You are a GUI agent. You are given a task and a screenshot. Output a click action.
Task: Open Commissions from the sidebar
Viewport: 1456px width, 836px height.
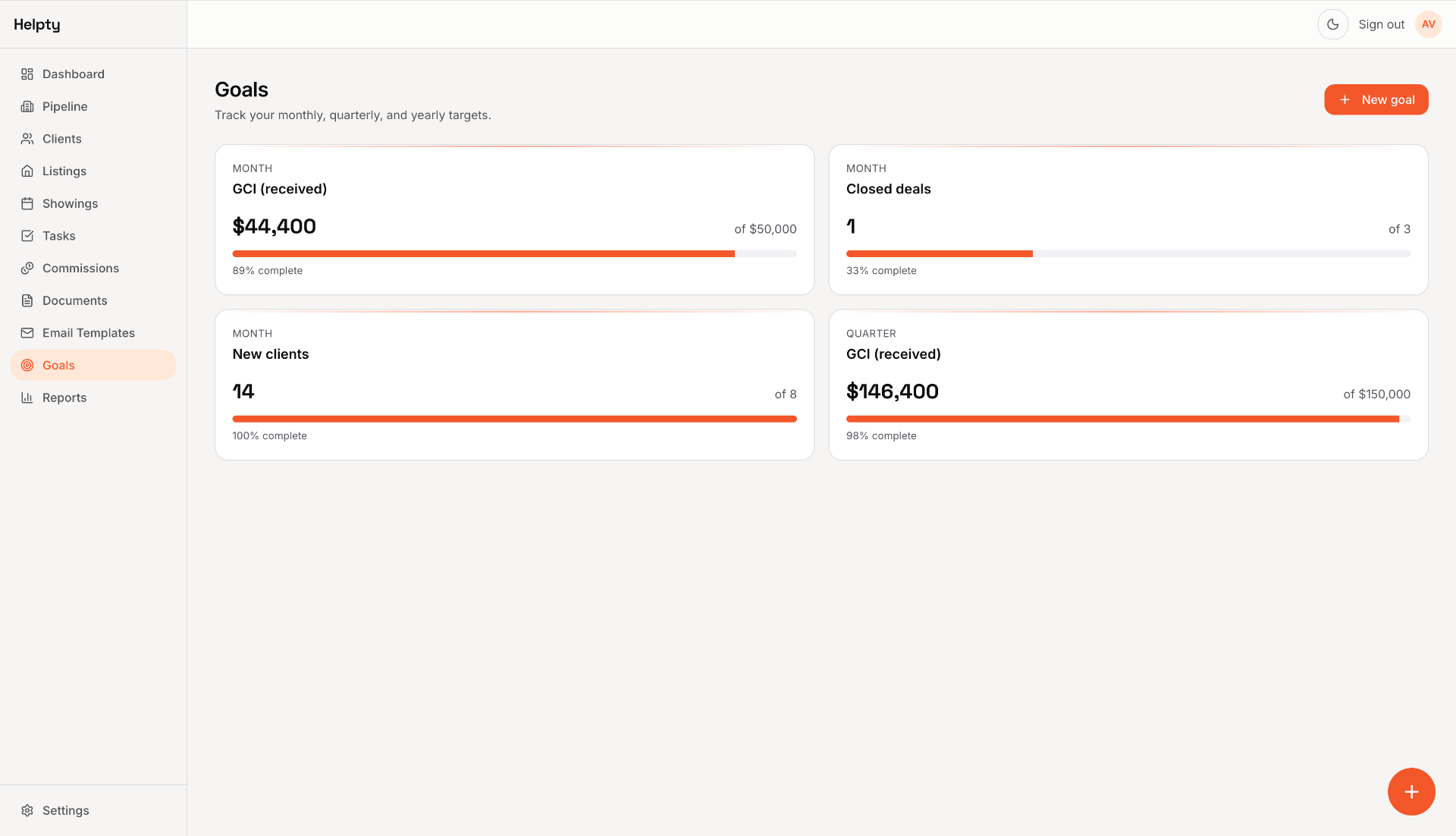(93, 269)
